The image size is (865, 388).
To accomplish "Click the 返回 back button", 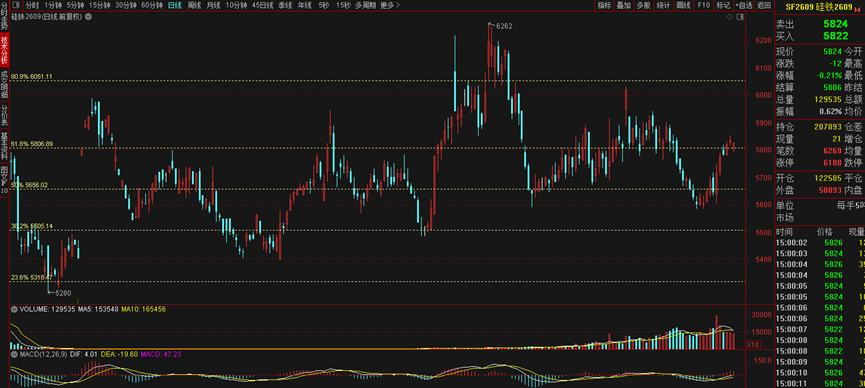I will (764, 5).
